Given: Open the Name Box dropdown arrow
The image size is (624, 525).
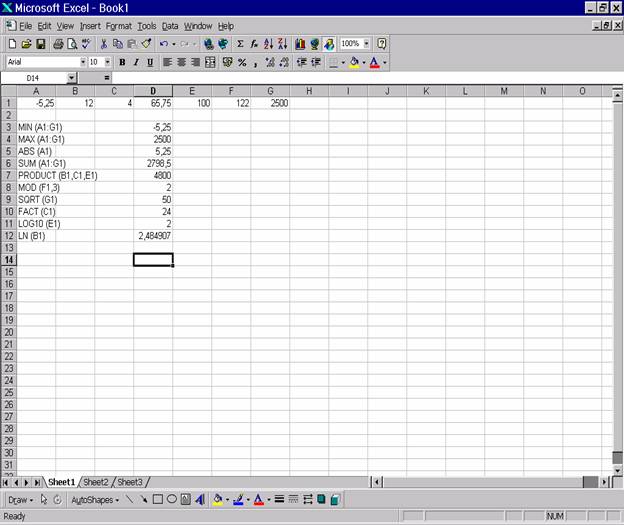Looking at the screenshot, I should (72, 77).
